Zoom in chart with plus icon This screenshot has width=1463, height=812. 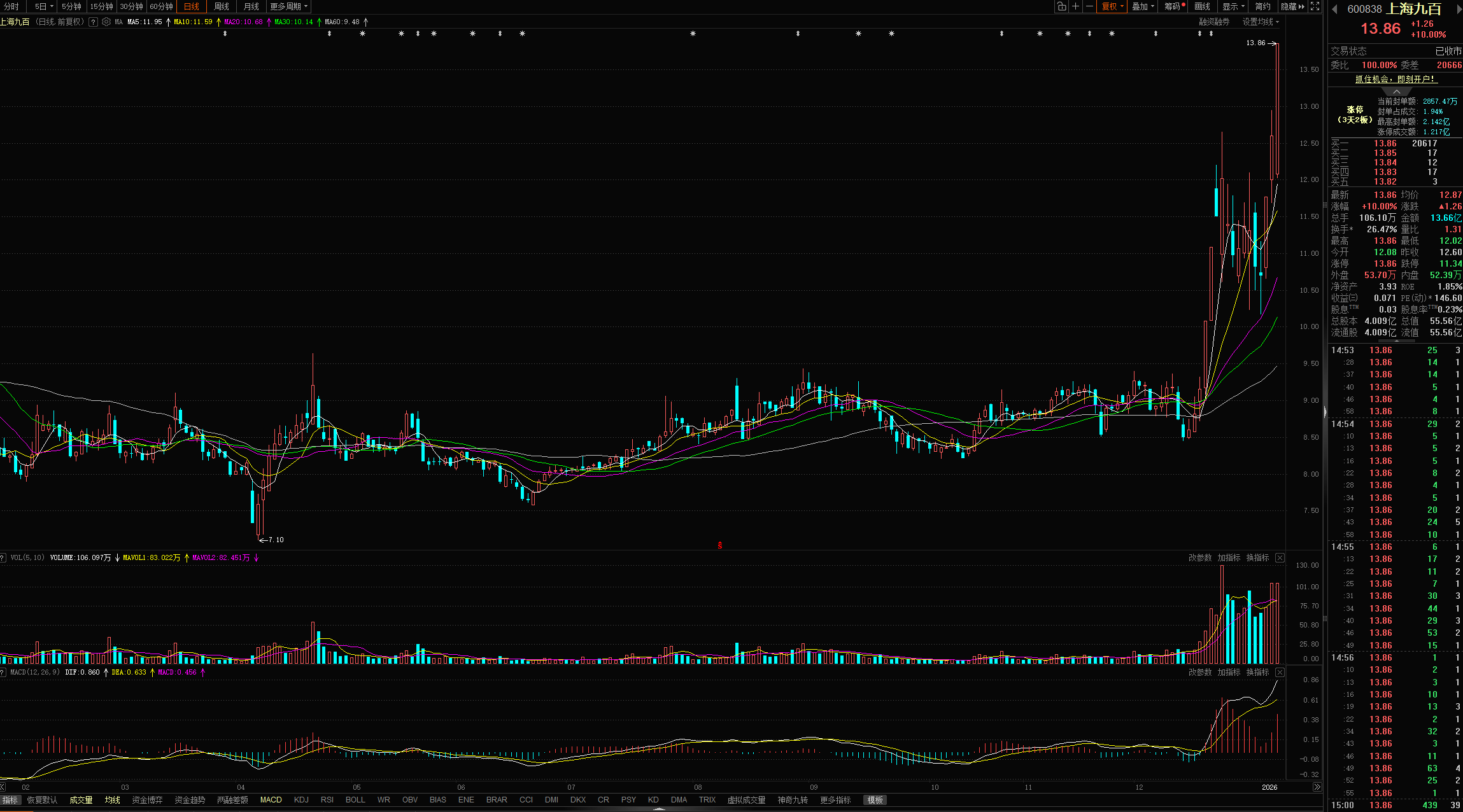point(1075,6)
